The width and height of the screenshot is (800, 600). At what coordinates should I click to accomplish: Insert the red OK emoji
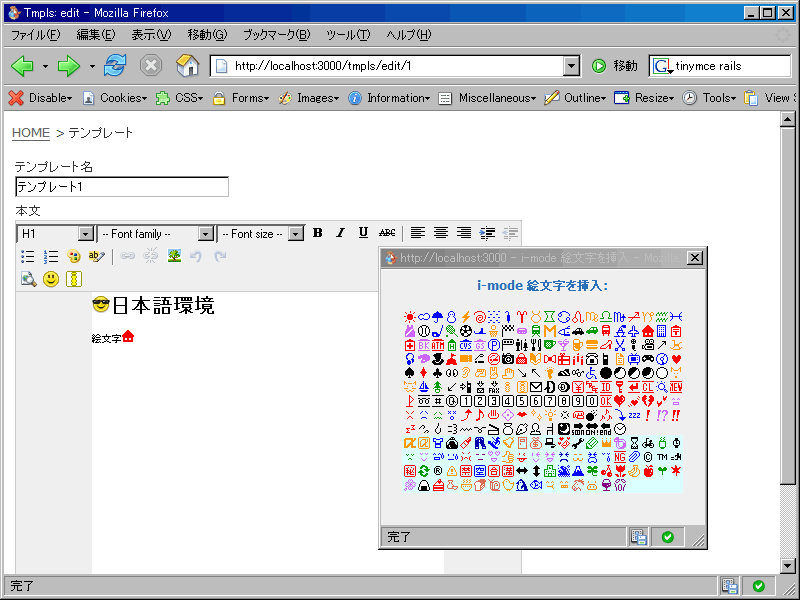606,401
